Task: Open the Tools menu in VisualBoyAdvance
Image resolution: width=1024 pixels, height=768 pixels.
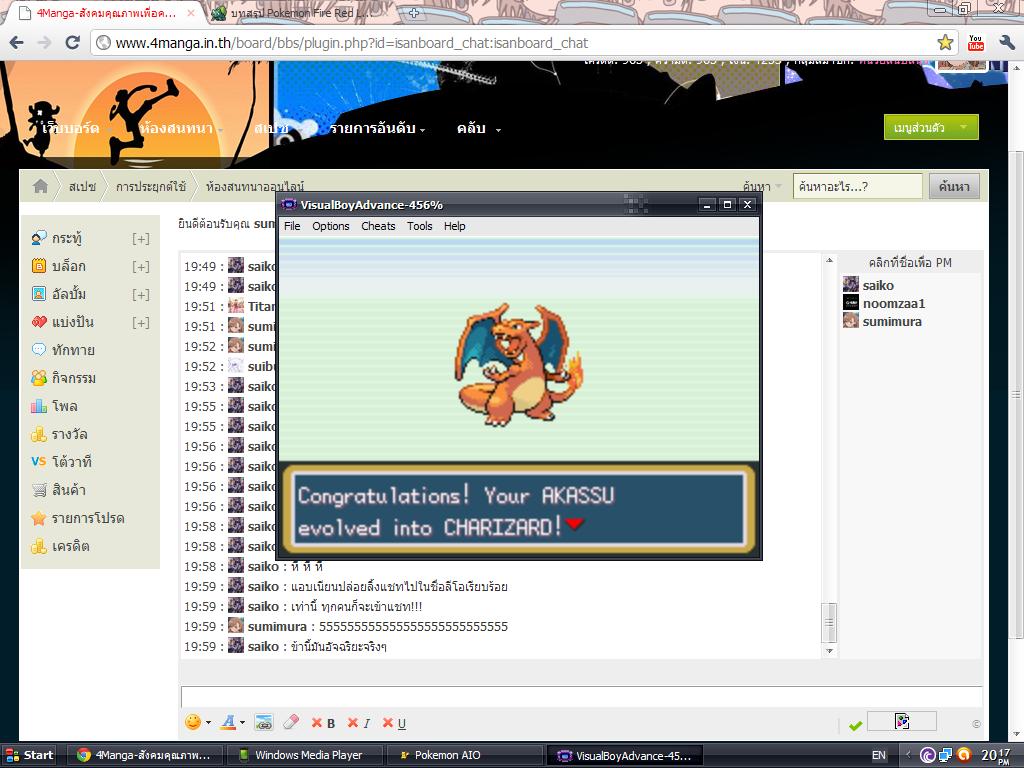Action: point(419,226)
